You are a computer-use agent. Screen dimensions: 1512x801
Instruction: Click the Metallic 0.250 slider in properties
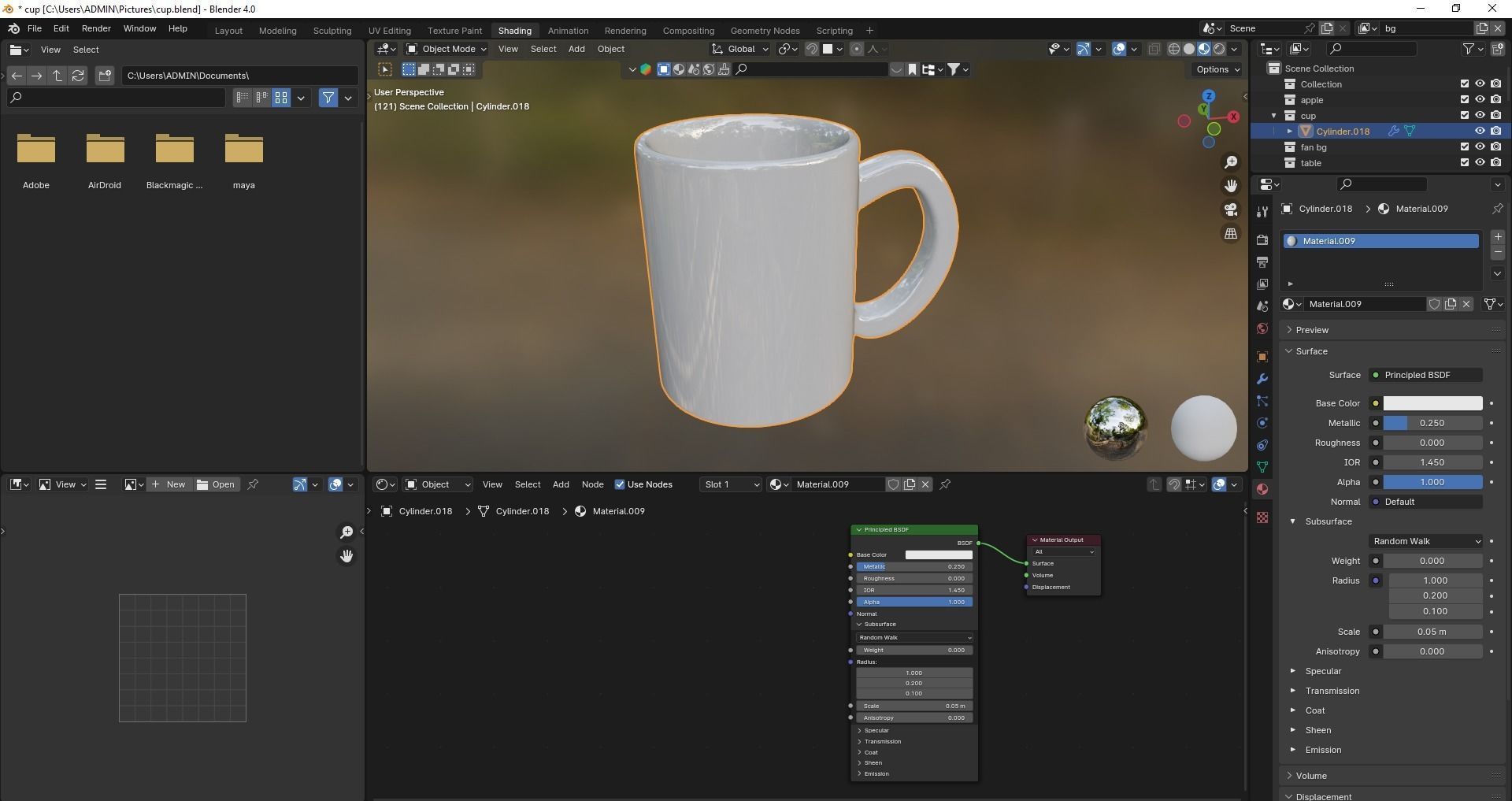pos(1432,423)
